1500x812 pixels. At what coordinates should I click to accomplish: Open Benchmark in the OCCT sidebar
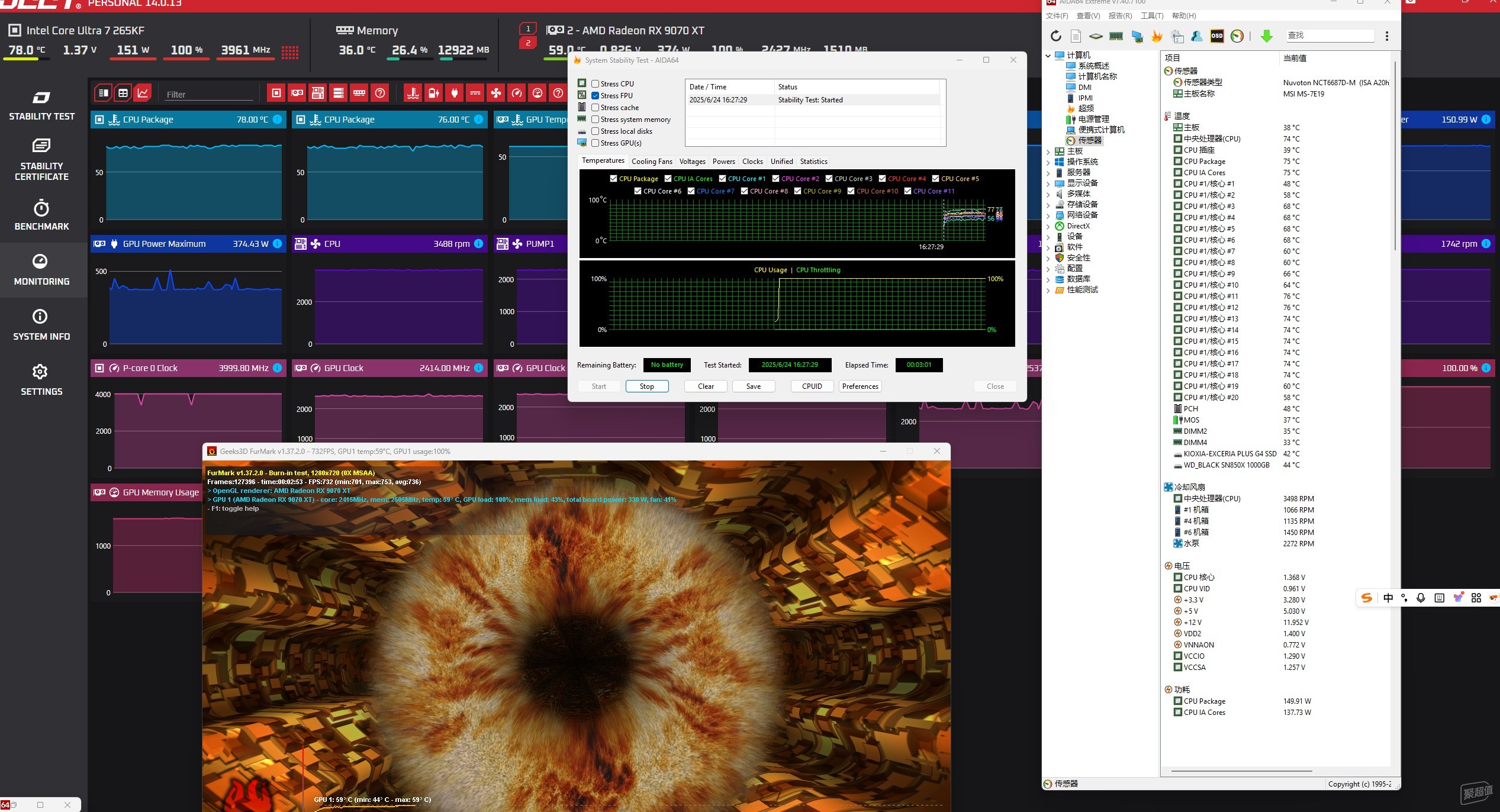[x=41, y=215]
